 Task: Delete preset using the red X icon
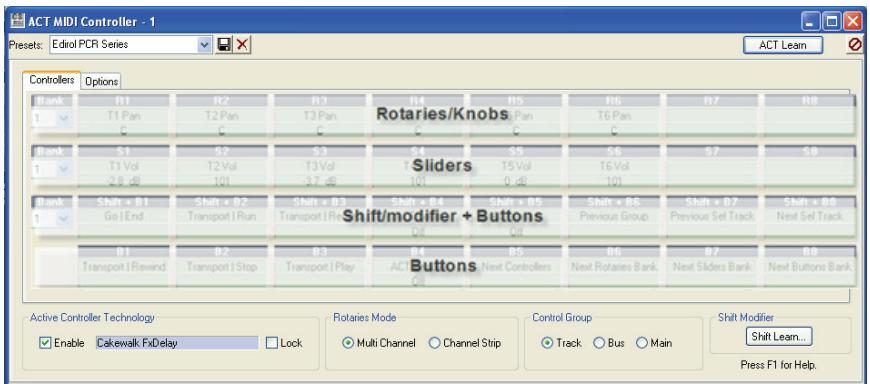[x=242, y=45]
